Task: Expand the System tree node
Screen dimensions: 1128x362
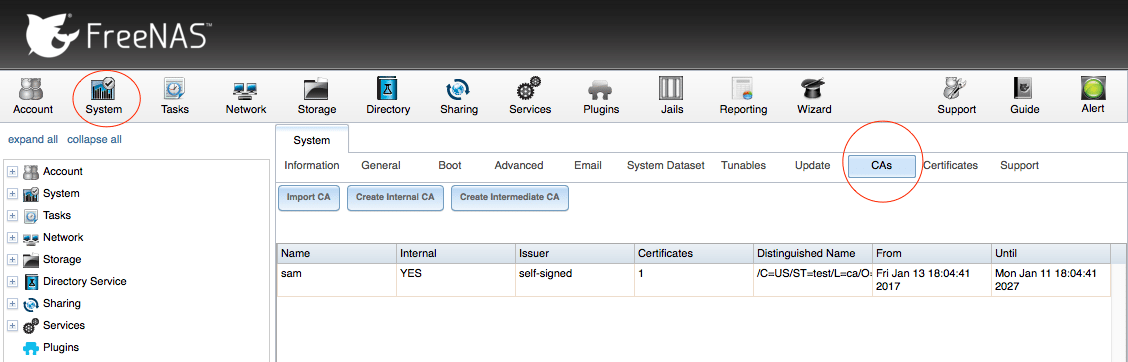Action: click(x=12, y=194)
